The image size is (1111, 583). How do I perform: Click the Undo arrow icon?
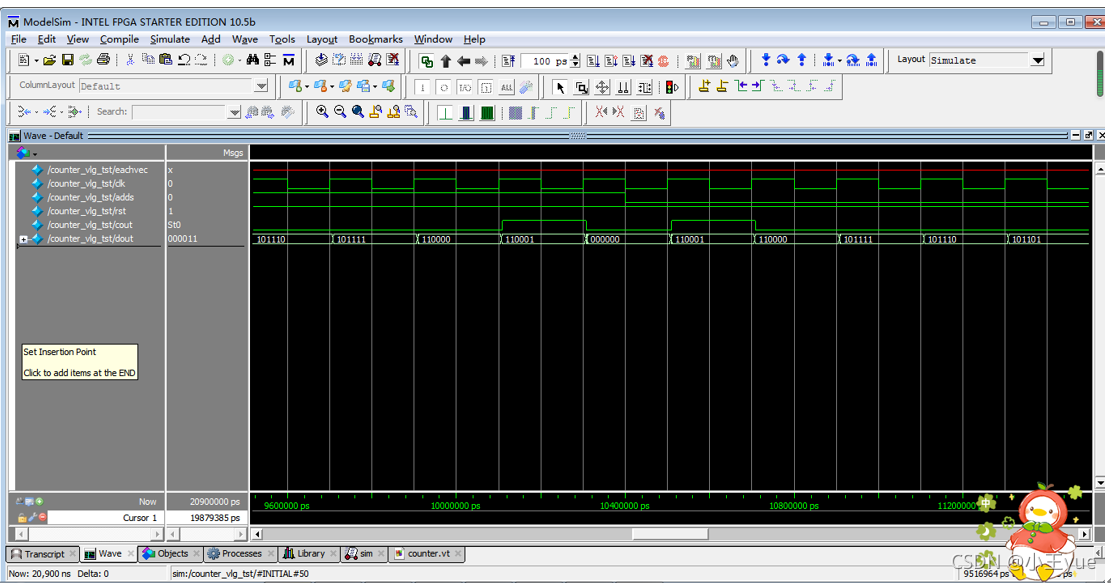184,60
